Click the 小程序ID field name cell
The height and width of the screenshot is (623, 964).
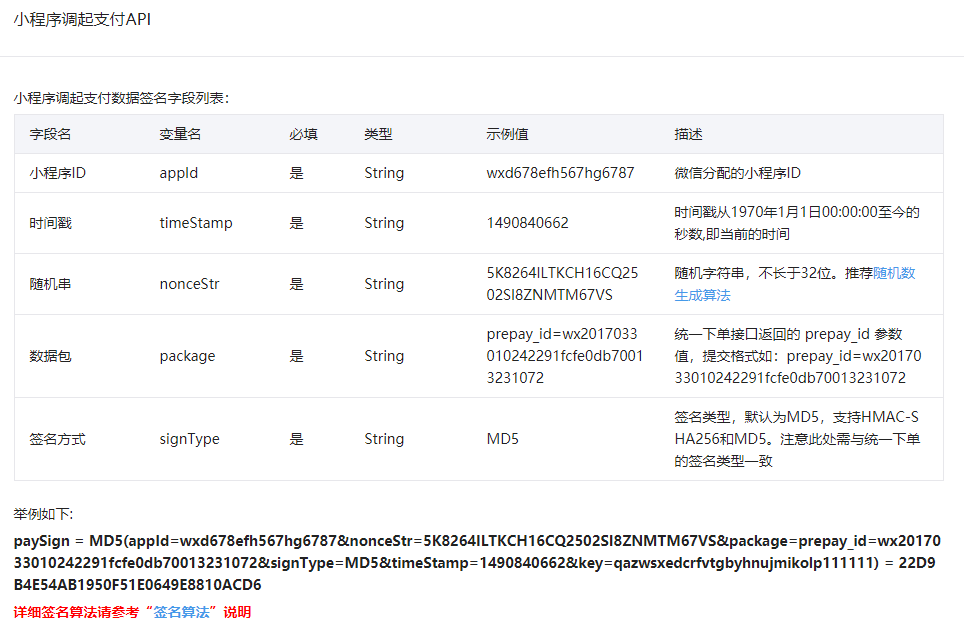point(58,173)
